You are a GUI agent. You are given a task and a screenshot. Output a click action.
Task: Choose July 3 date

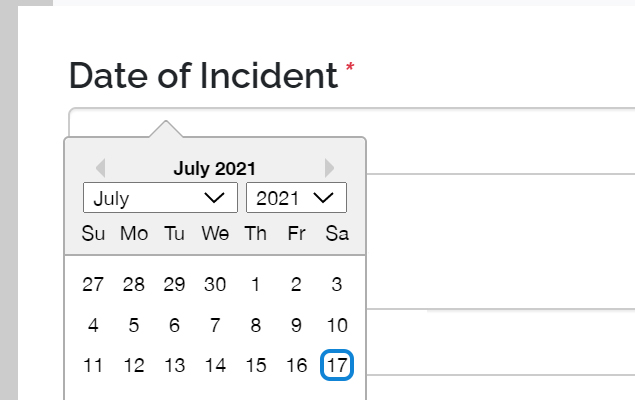(337, 284)
